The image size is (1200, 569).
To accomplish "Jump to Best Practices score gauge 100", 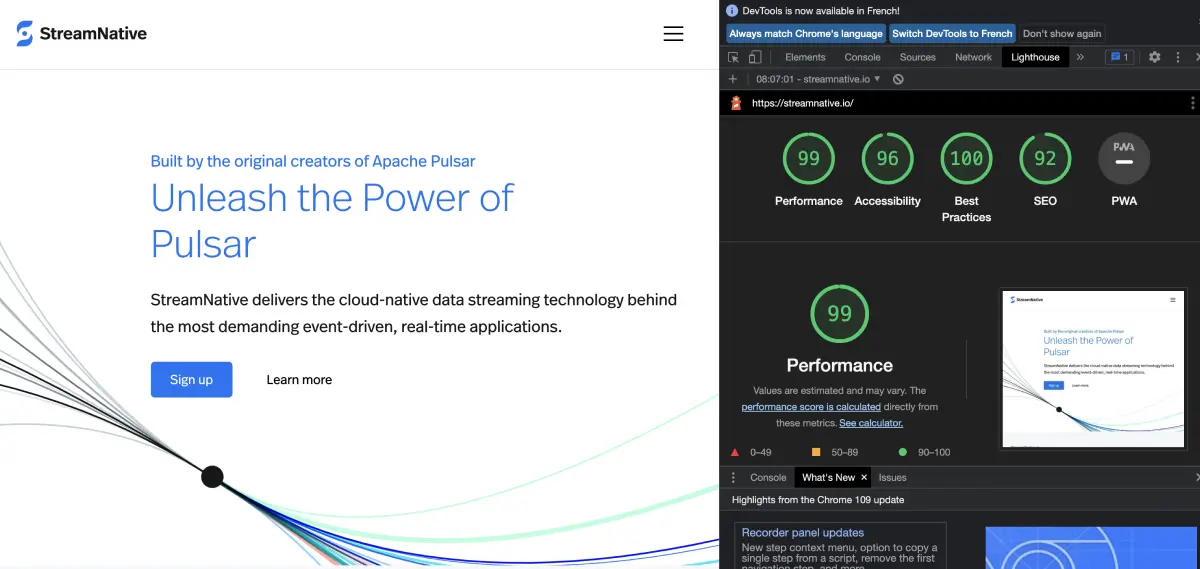I will tap(966, 158).
